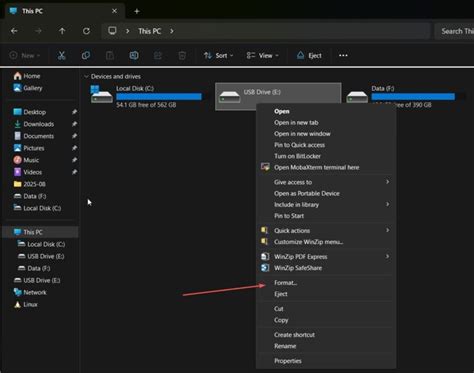Click the Search This PC box
Image resolution: width=474 pixels, height=373 pixels.
(x=455, y=31)
